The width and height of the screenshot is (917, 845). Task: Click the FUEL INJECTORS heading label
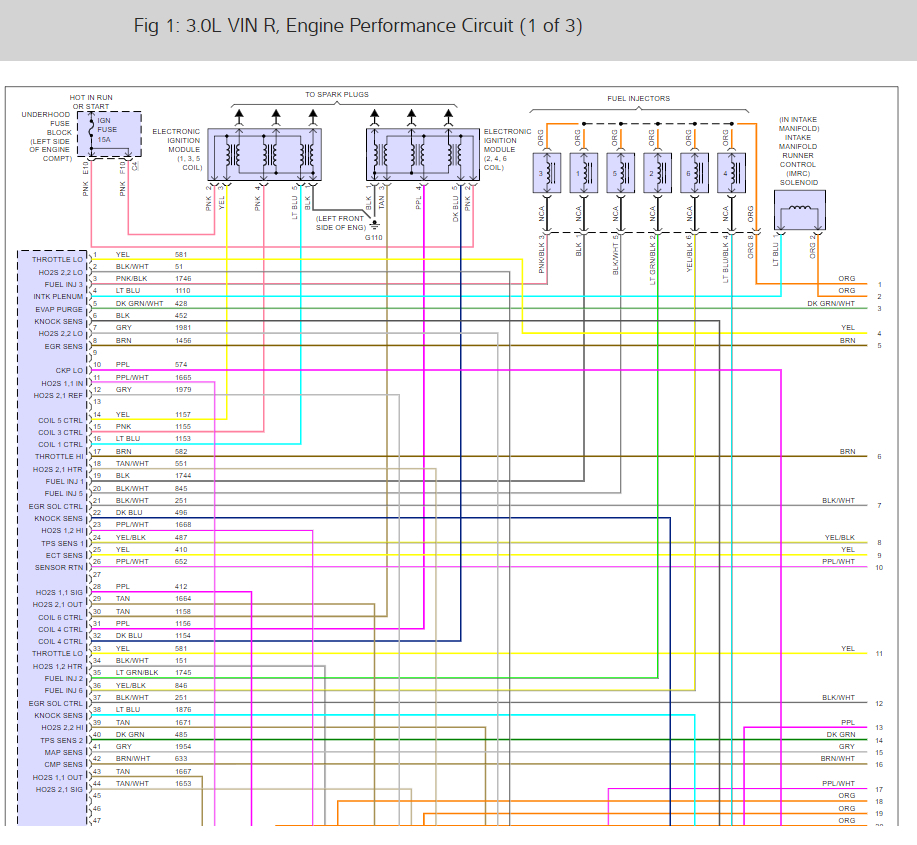[639, 98]
